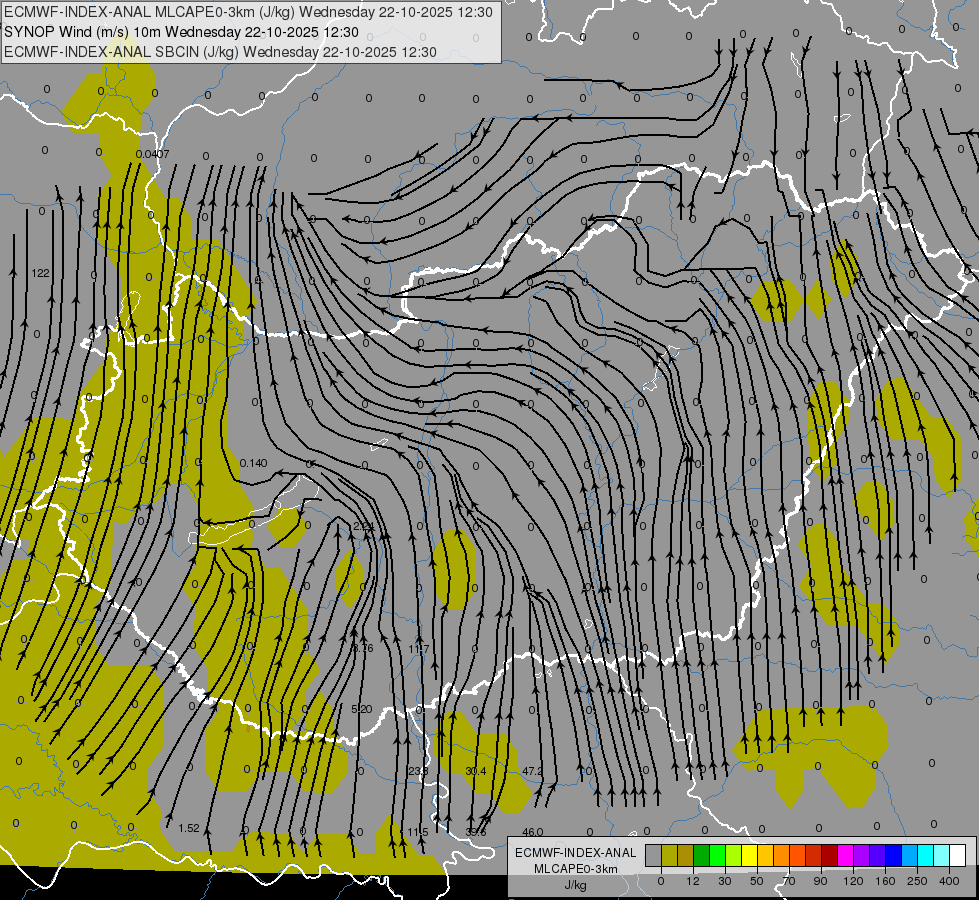Click the map value '46.0'
Viewport: 979px width, 900px height.
pyautogui.click(x=533, y=832)
